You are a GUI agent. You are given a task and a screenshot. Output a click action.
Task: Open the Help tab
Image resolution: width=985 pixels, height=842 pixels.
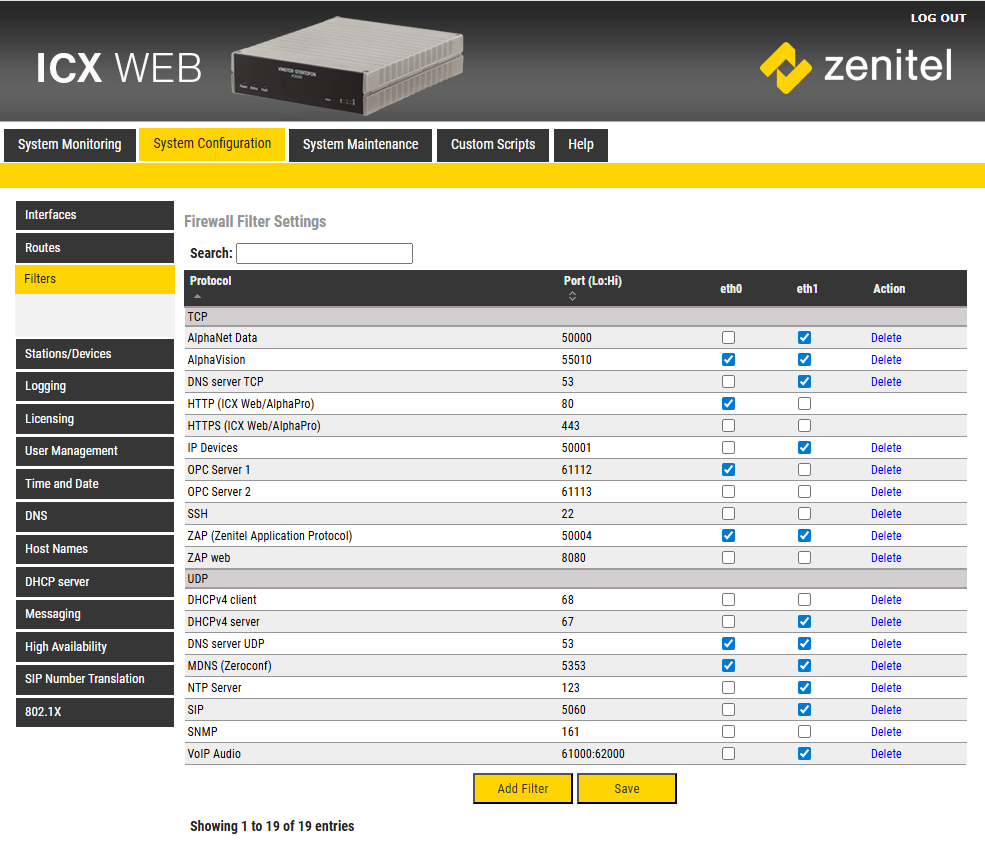581,145
